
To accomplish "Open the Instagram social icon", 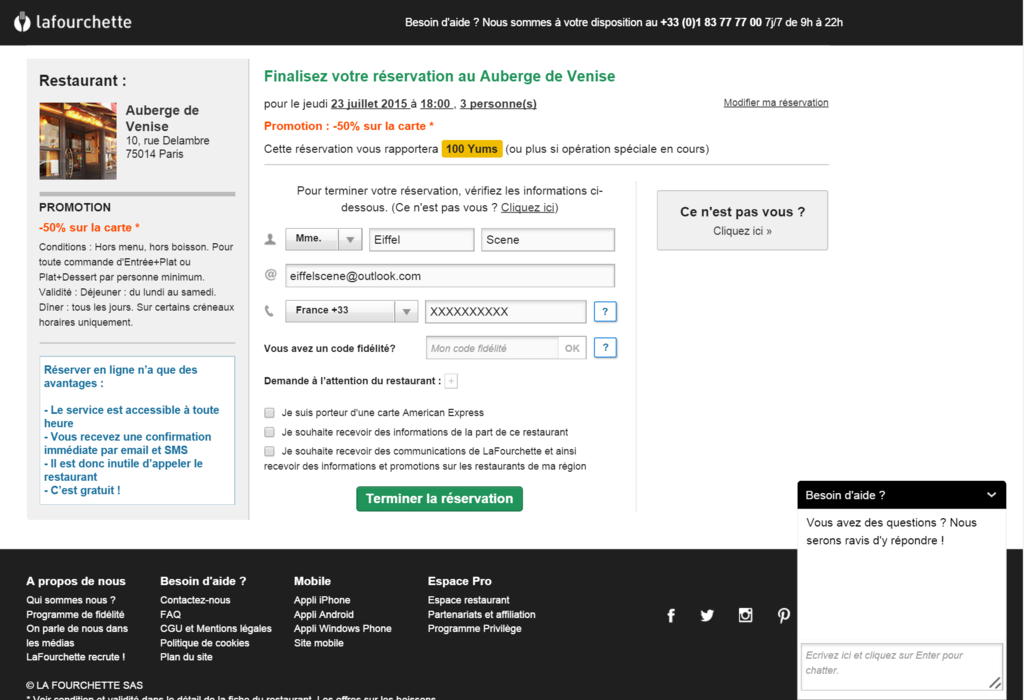I will 745,615.
